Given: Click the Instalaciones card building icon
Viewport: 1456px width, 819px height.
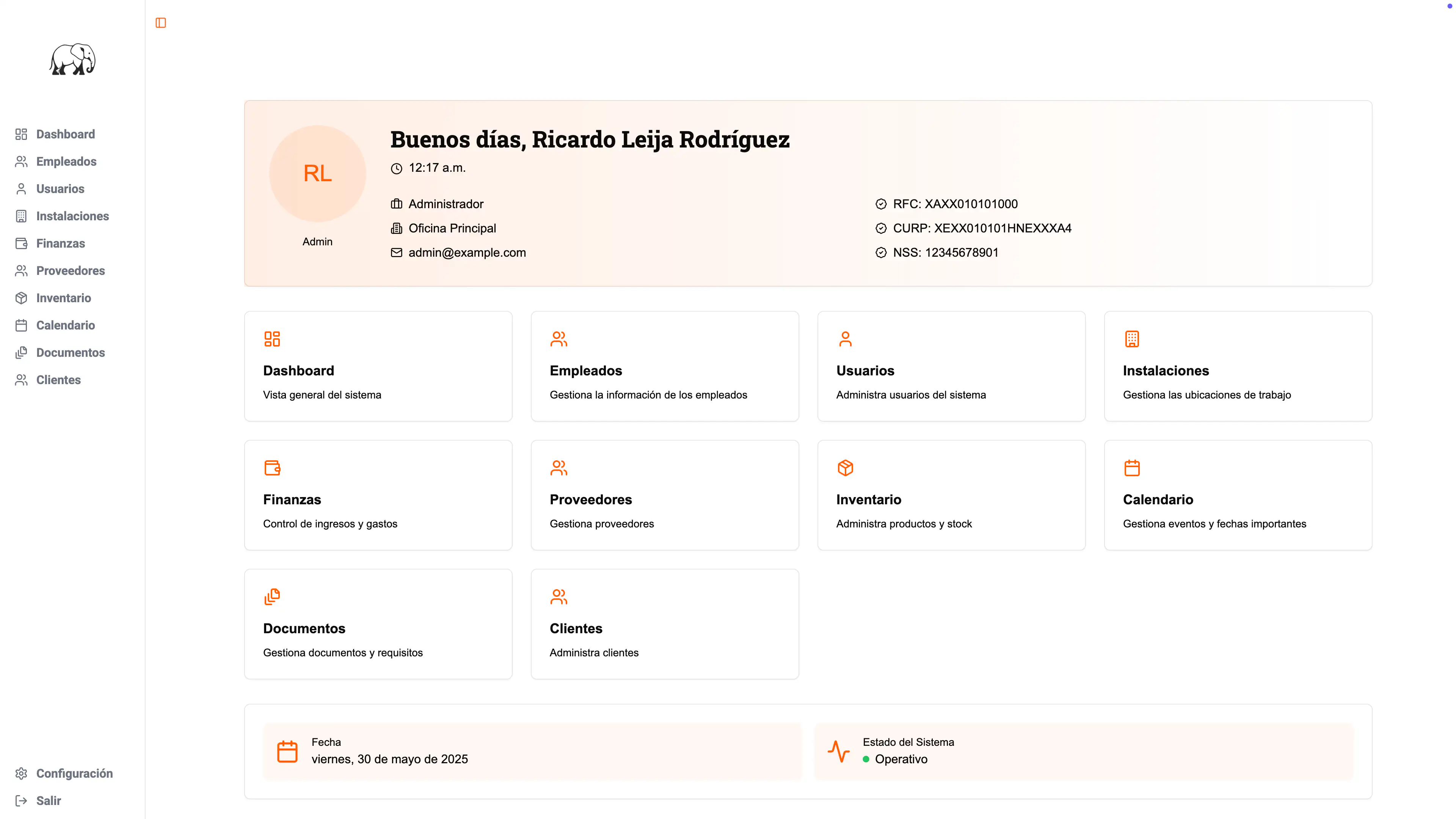Looking at the screenshot, I should coord(1131,339).
